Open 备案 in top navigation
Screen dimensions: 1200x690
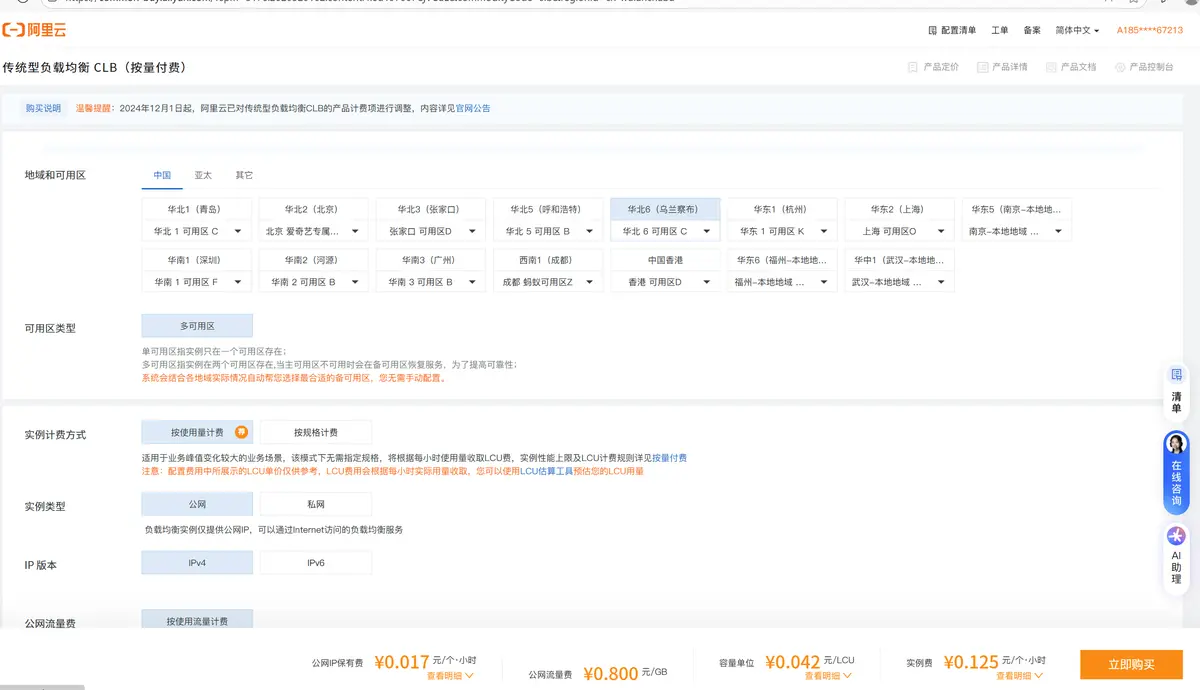point(1032,30)
